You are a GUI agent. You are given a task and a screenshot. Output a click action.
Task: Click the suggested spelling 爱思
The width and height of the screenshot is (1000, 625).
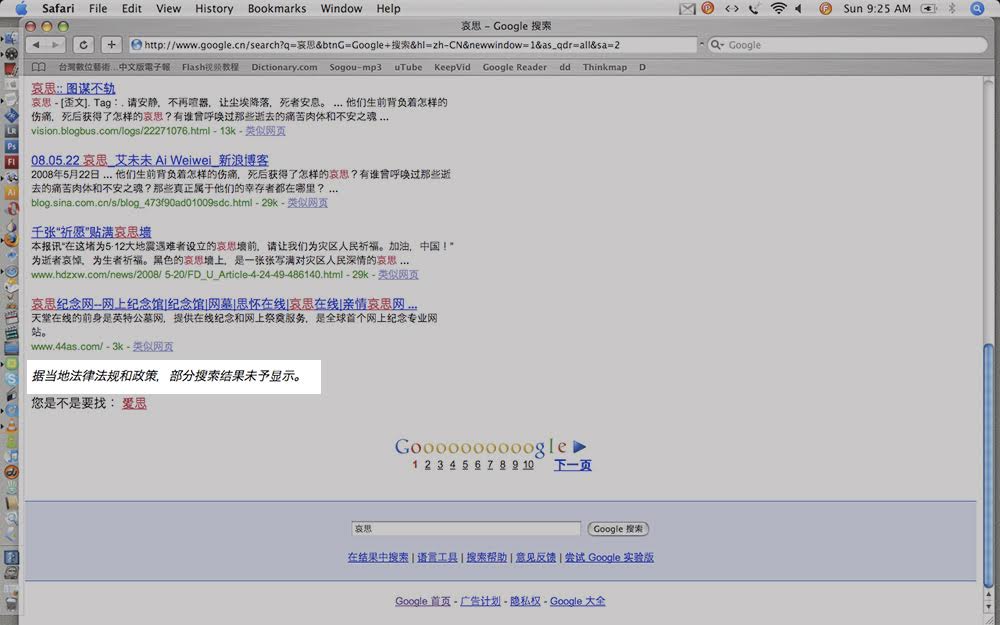(135, 403)
